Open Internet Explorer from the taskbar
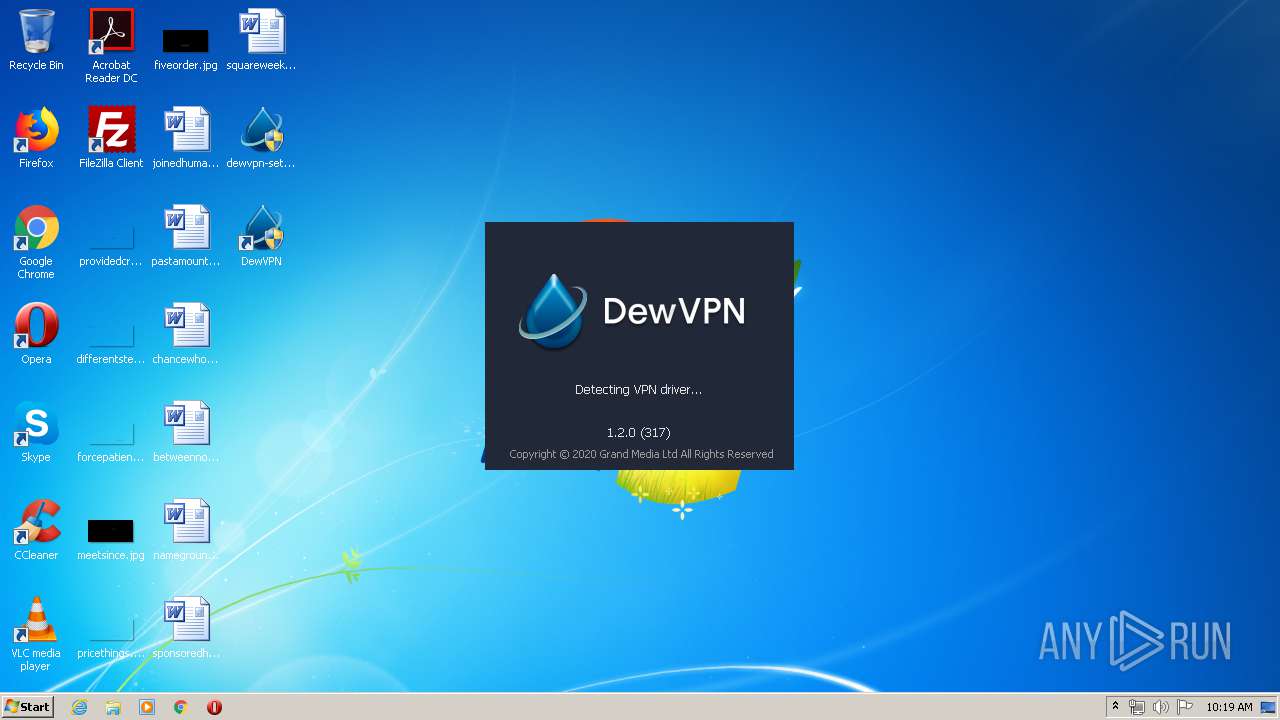 [79, 707]
